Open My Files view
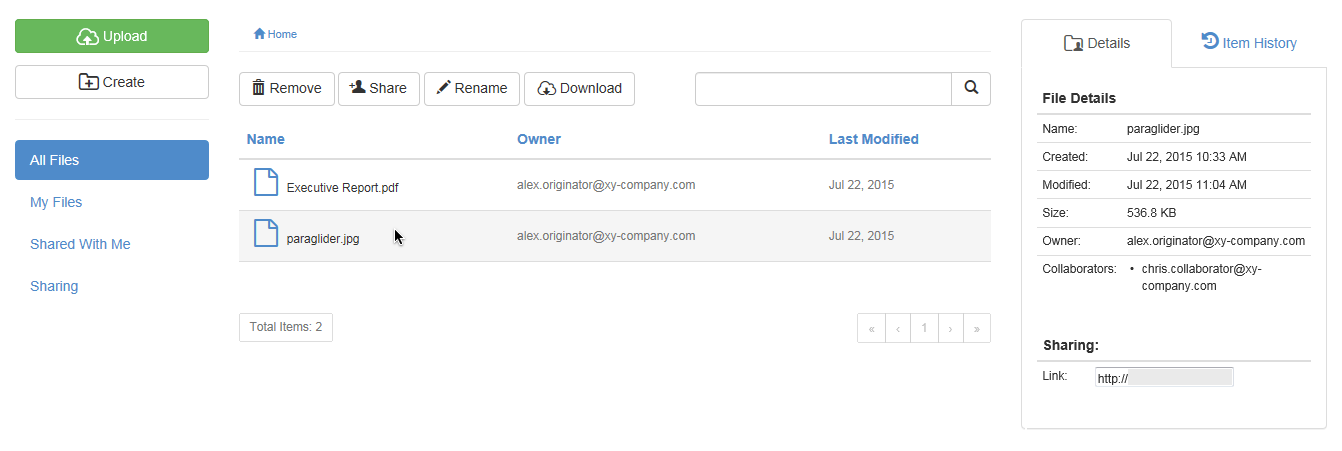This screenshot has height=451, width=1342. 56,202
